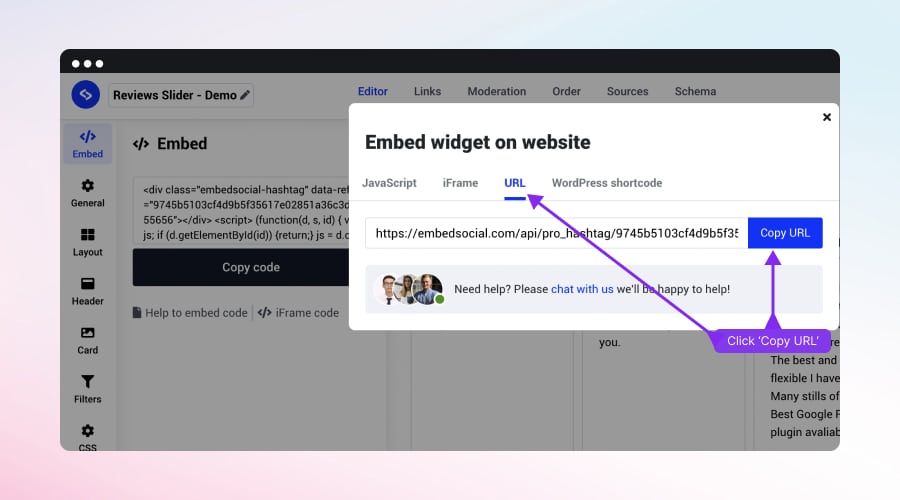Open the Filters sidebar section
Image resolution: width=900 pixels, height=500 pixels.
[87, 389]
